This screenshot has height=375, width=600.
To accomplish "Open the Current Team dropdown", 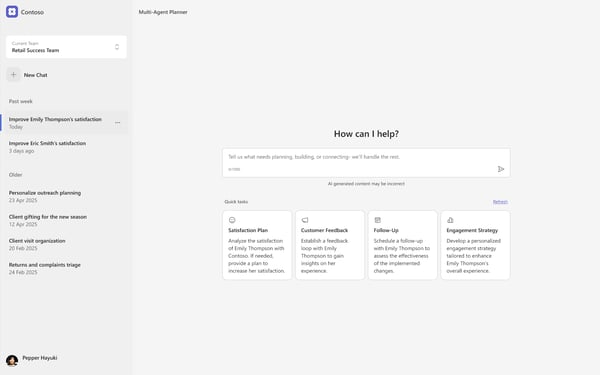I will click(x=66, y=47).
